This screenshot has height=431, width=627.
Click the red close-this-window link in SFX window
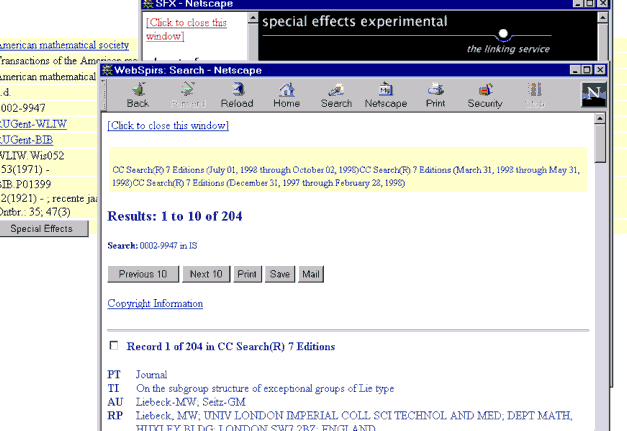click(x=186, y=29)
